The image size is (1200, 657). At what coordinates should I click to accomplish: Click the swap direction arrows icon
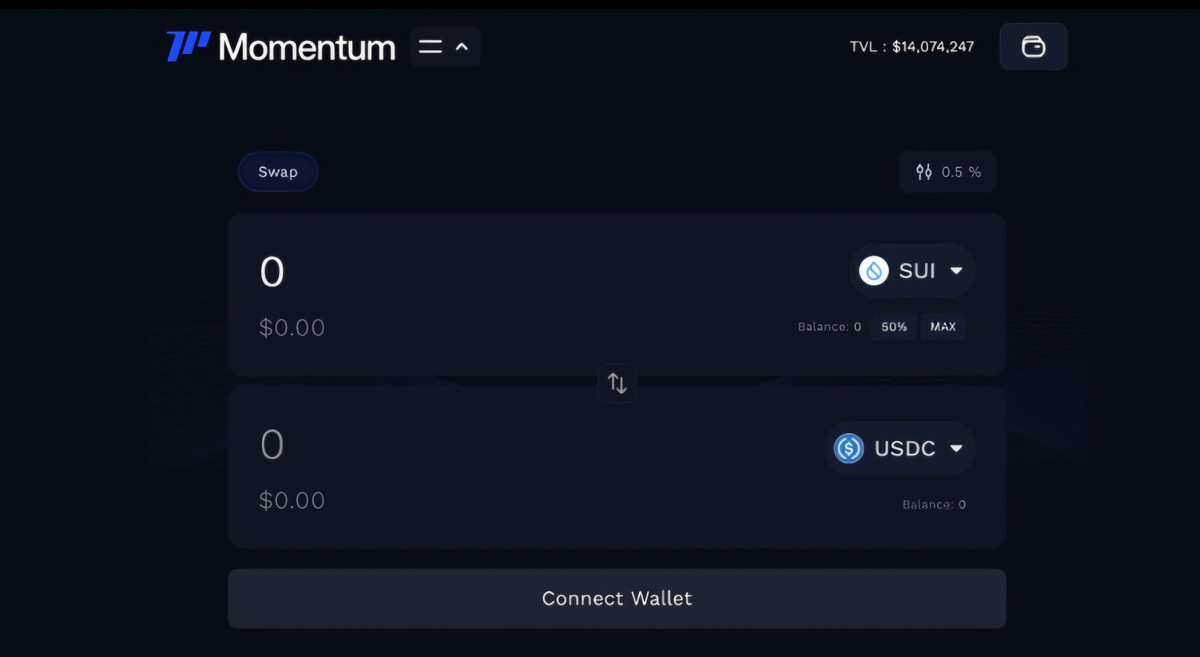pyautogui.click(x=617, y=383)
